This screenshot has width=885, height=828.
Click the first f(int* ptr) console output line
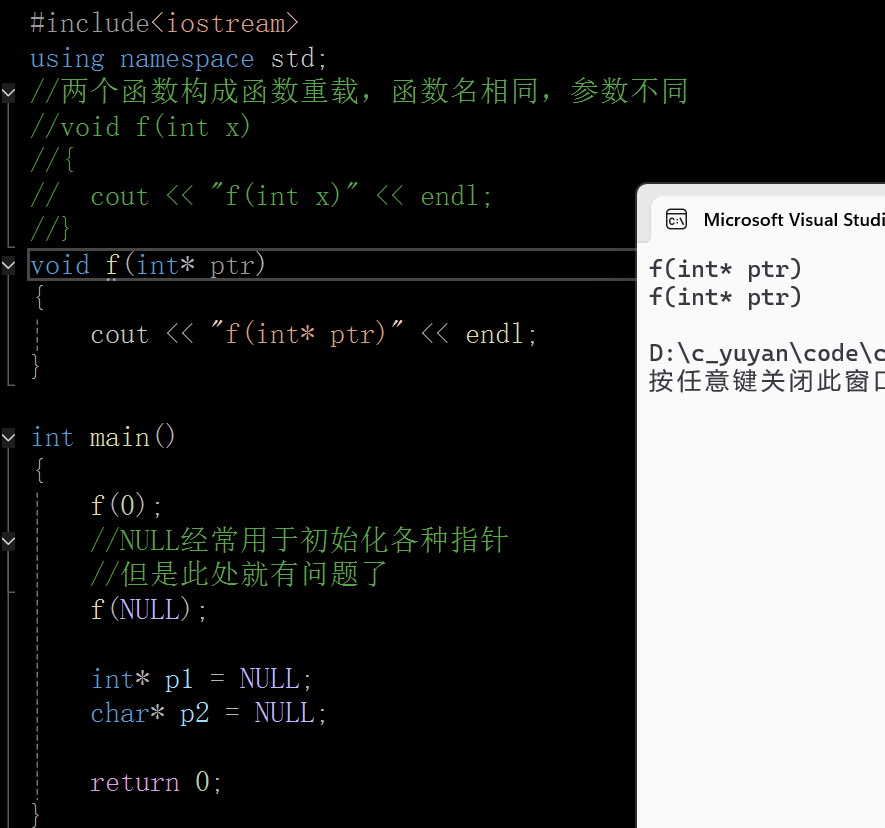click(725, 269)
